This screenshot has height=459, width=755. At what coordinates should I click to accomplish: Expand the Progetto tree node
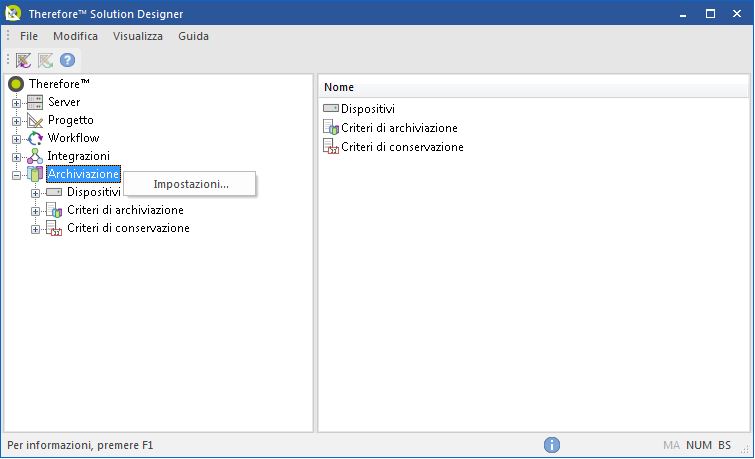coord(16,121)
